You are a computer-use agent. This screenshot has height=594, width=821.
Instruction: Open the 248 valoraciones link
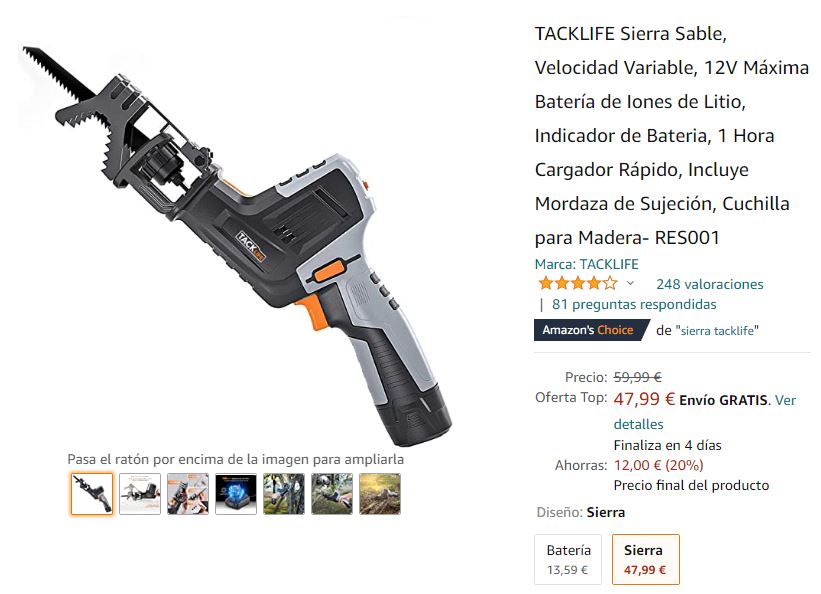[x=709, y=284]
